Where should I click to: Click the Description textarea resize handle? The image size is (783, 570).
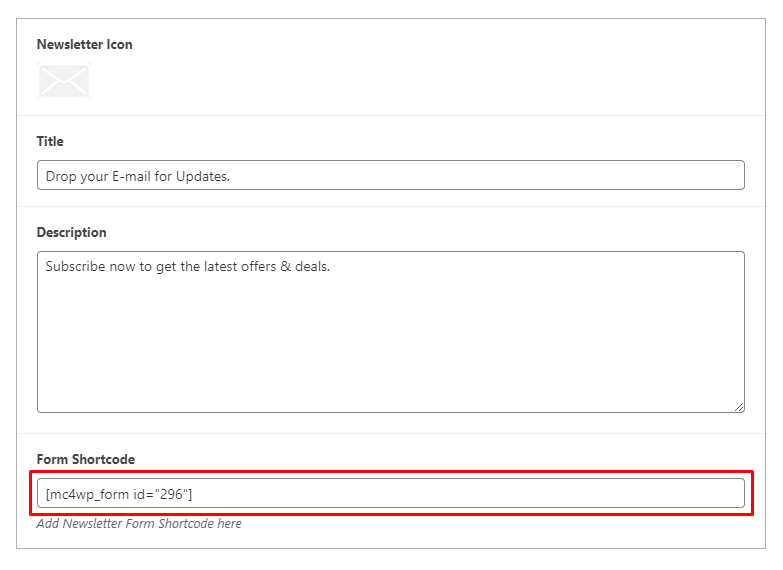[x=739, y=407]
